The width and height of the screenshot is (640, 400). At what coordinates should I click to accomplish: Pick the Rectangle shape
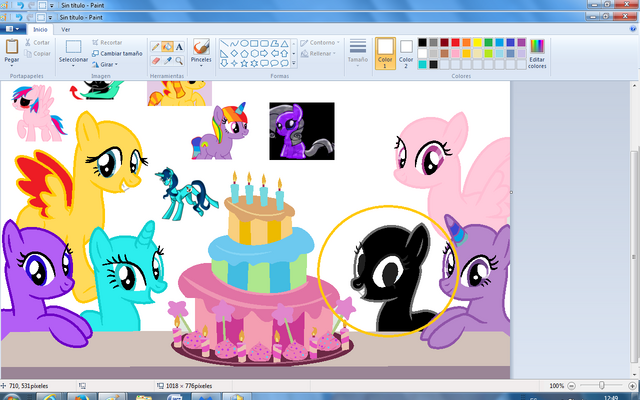click(254, 43)
